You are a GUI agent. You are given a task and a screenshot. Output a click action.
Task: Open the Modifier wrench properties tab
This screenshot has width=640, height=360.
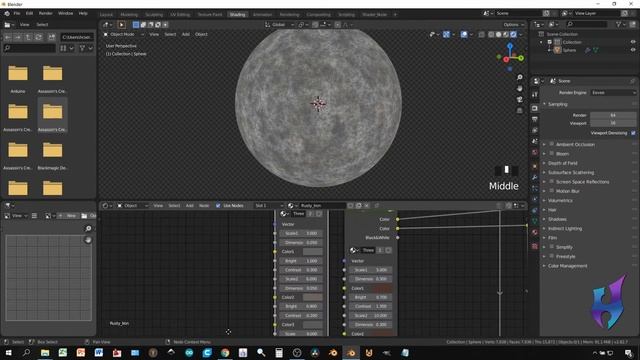point(535,177)
